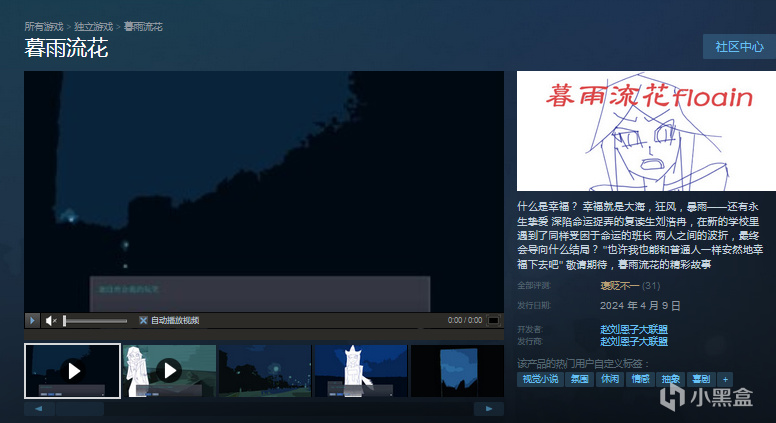Image resolution: width=776 pixels, height=423 pixels.
Task: Select the 休闲 tag
Action: pyautogui.click(x=610, y=379)
